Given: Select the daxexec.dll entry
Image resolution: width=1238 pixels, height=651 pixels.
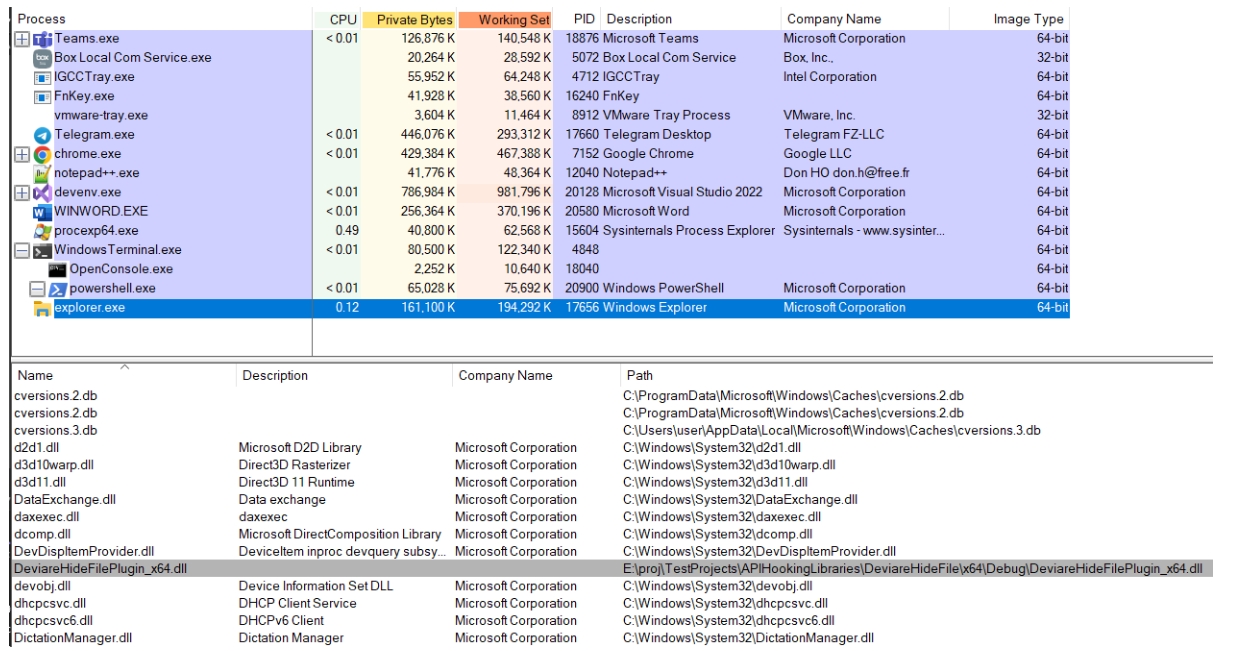Looking at the screenshot, I should pos(44,517).
